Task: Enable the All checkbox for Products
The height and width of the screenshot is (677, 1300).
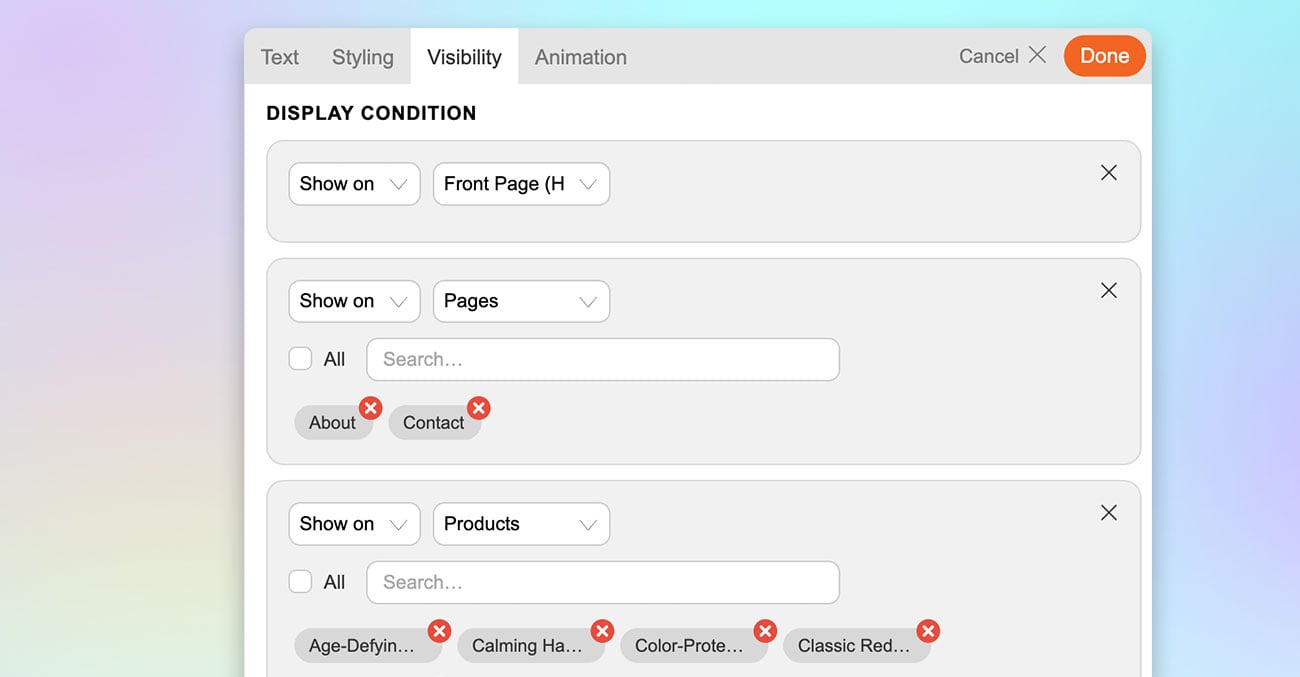Action: point(300,581)
